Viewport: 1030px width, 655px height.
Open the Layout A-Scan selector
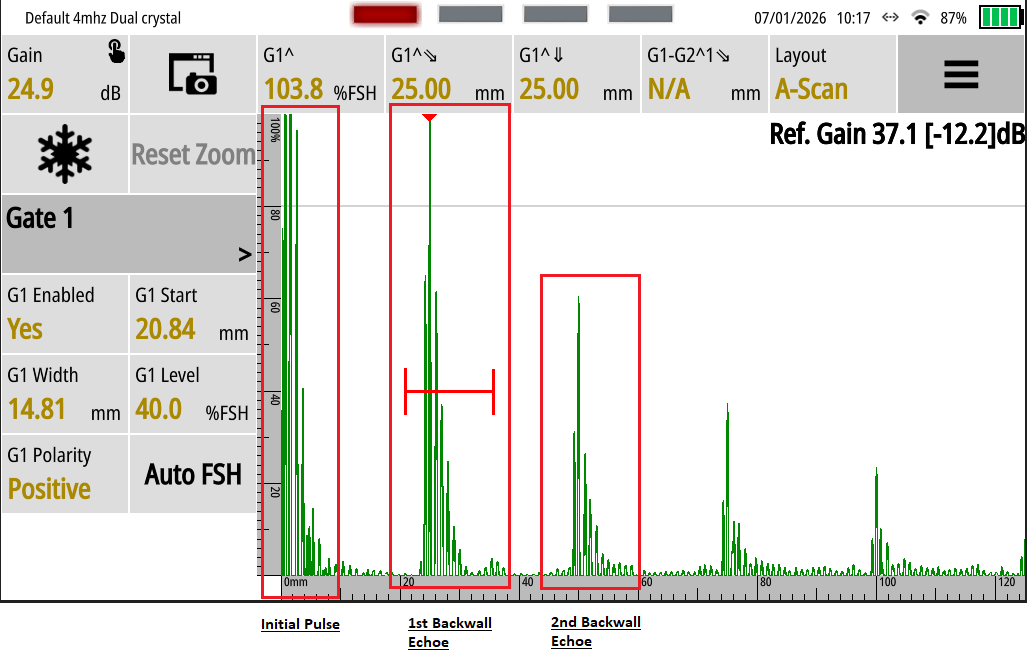click(x=832, y=75)
